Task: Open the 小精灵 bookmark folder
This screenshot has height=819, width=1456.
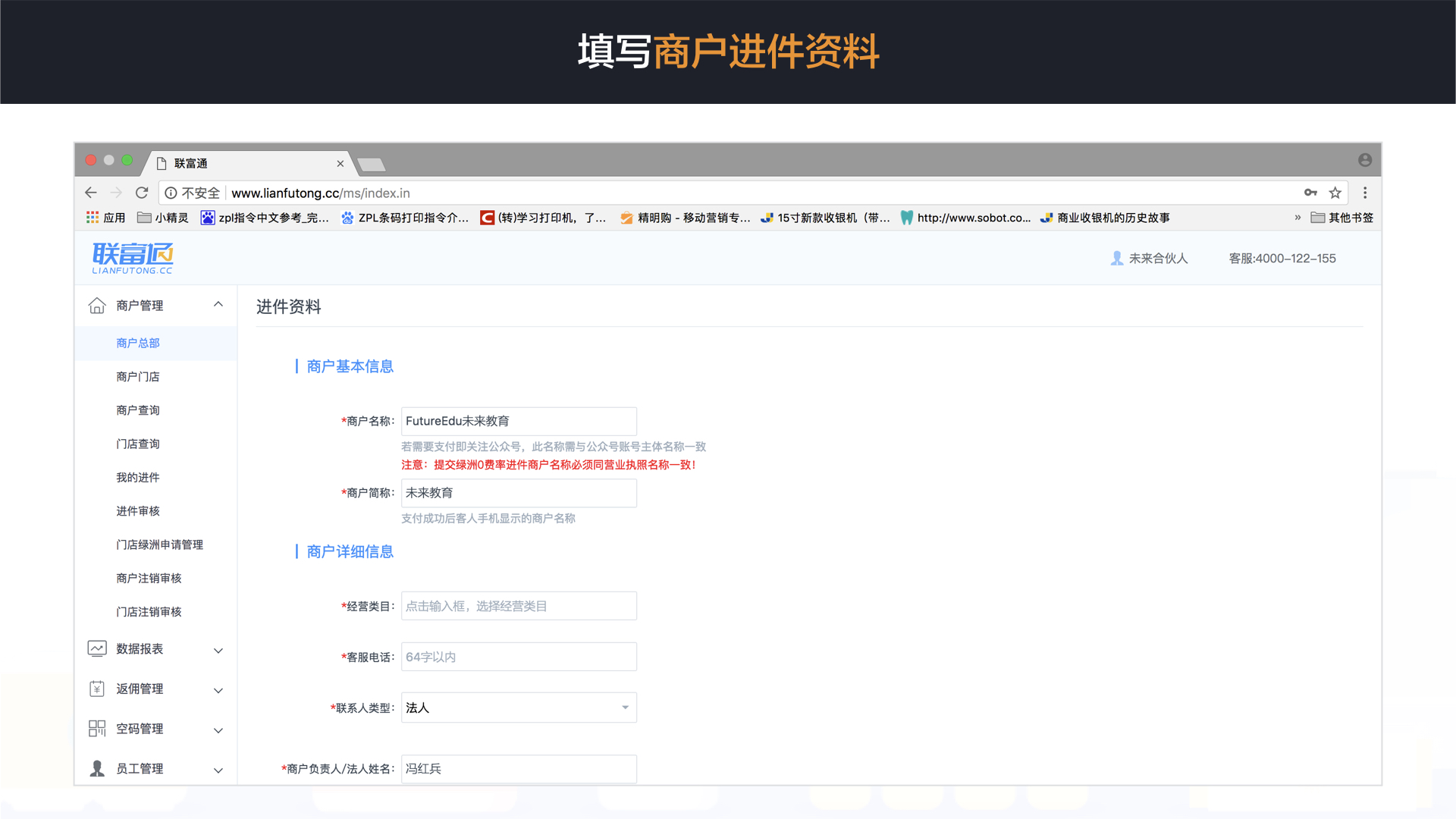Action: pos(163,218)
